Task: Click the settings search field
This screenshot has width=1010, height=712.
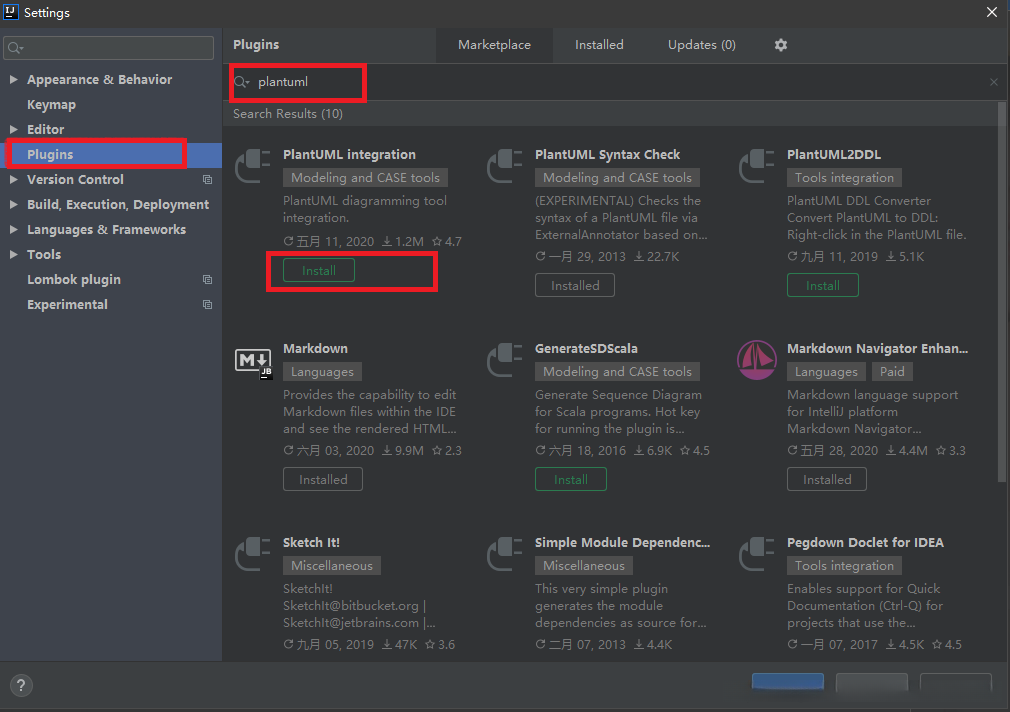Action: pyautogui.click(x=109, y=48)
